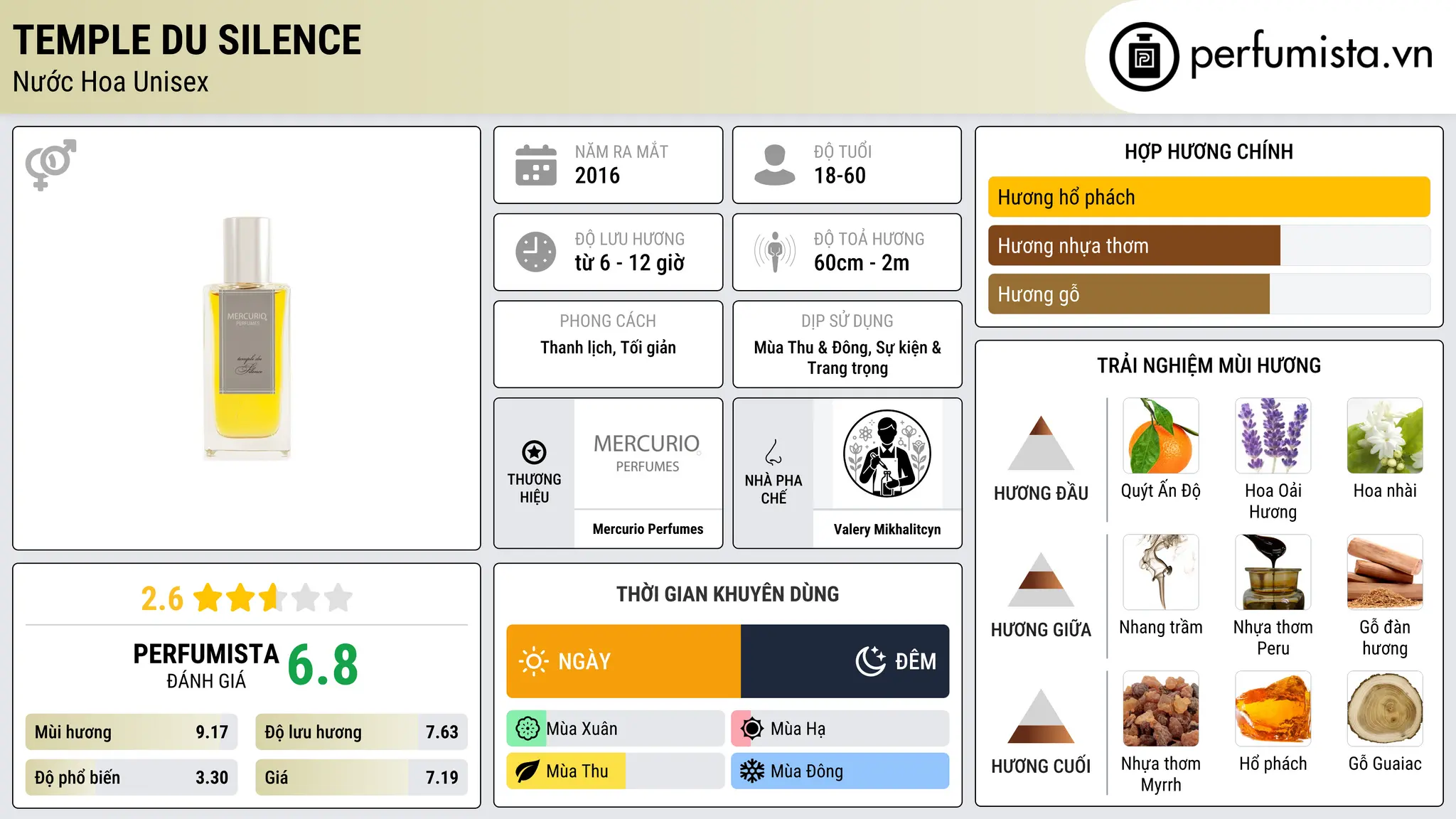Click the Độ phổ biến 3.30 score bar

pyautogui.click(x=132, y=778)
